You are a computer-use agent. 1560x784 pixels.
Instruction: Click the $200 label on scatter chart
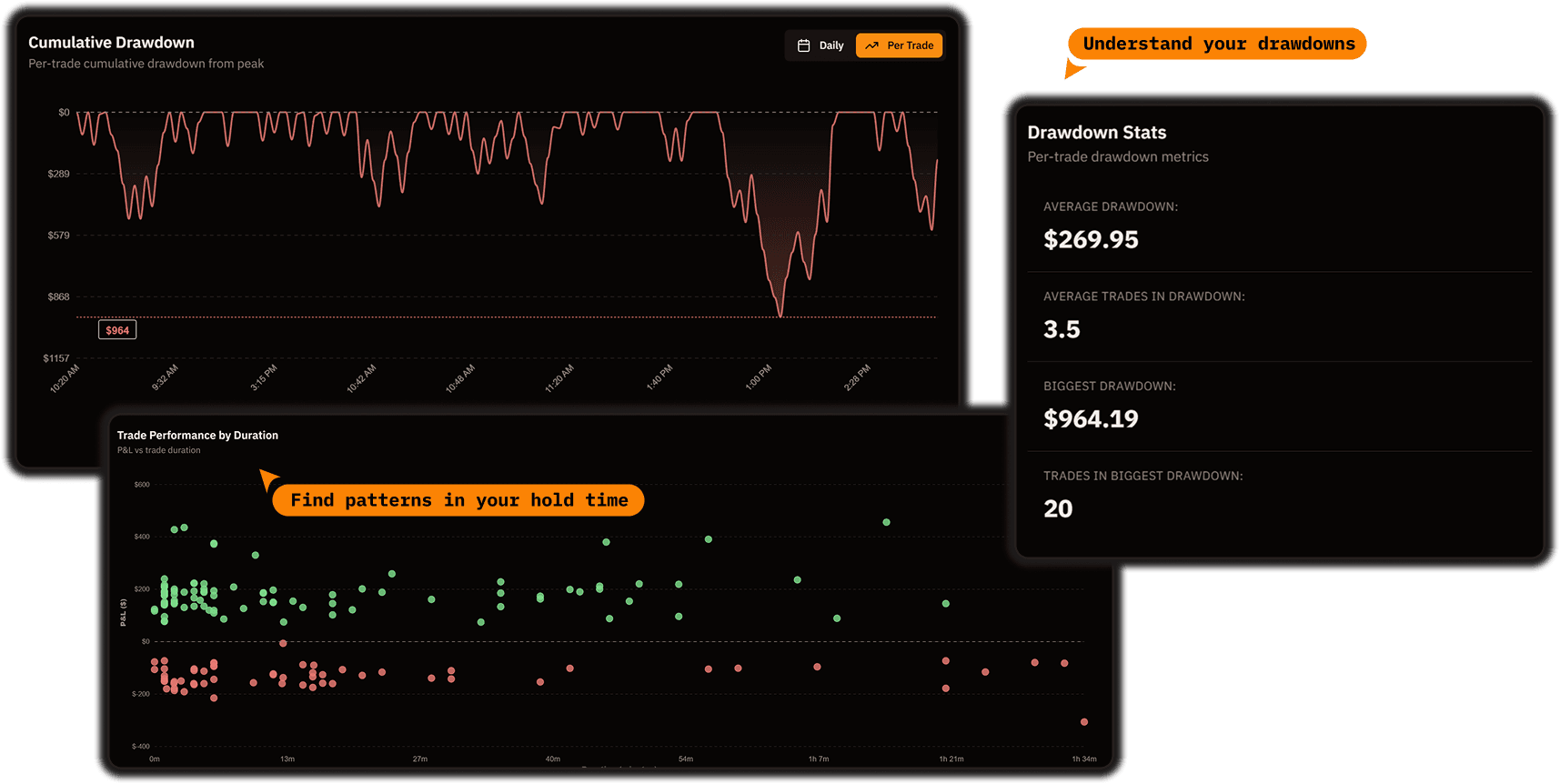tap(142, 589)
